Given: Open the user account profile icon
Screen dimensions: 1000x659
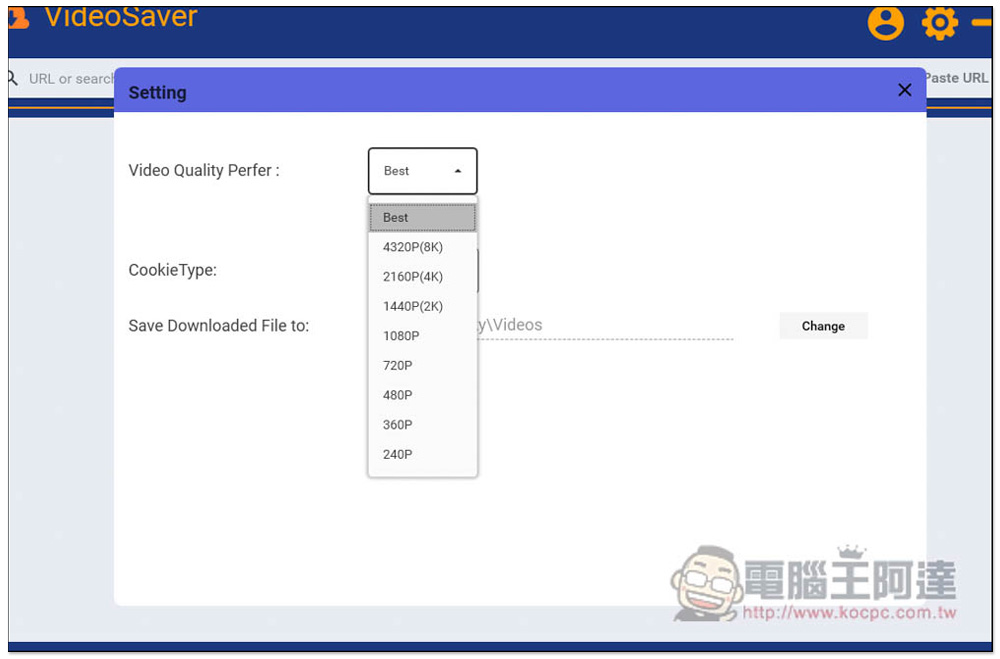Looking at the screenshot, I should click(885, 23).
